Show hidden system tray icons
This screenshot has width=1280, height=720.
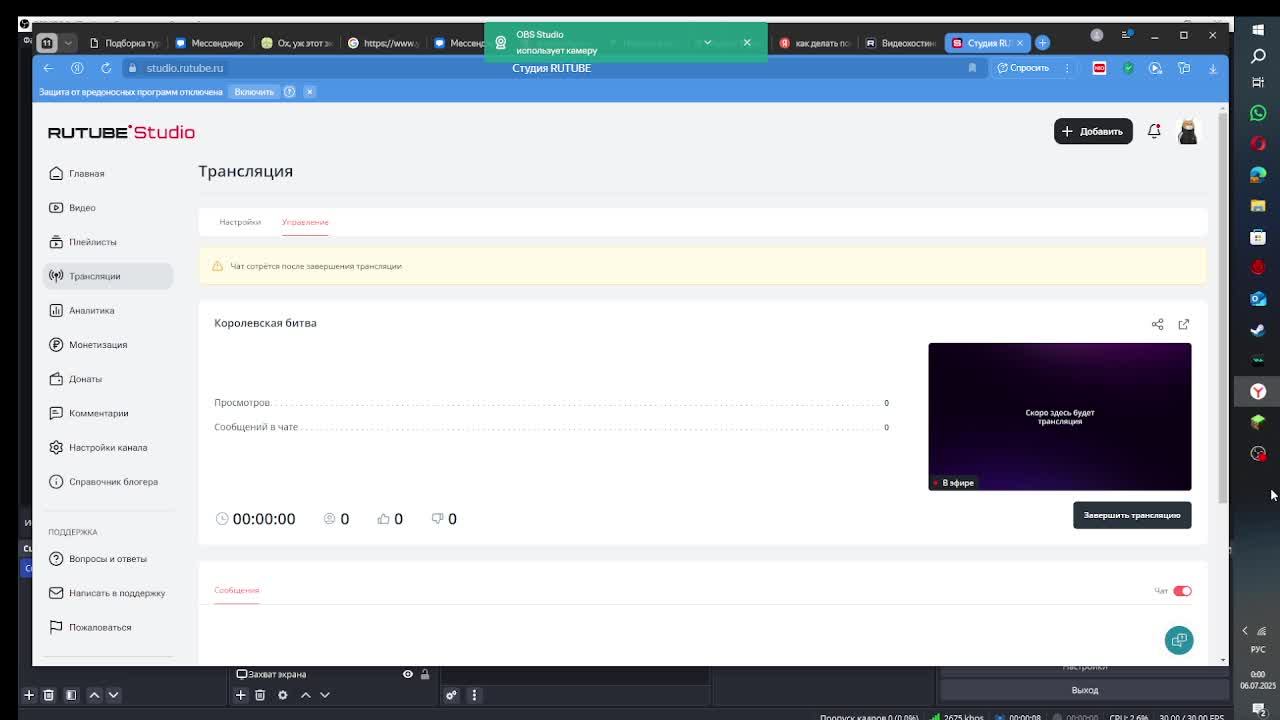click(x=1245, y=631)
